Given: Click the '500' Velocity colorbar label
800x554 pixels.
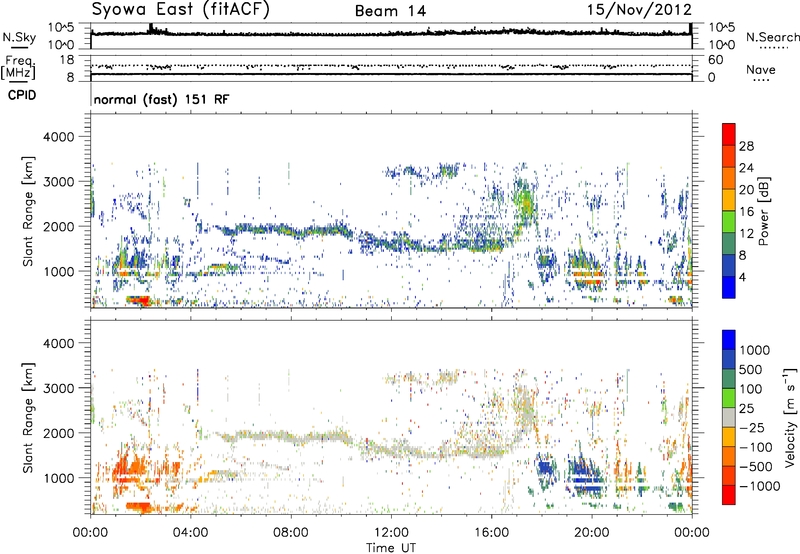Looking at the screenshot, I should coord(750,369).
